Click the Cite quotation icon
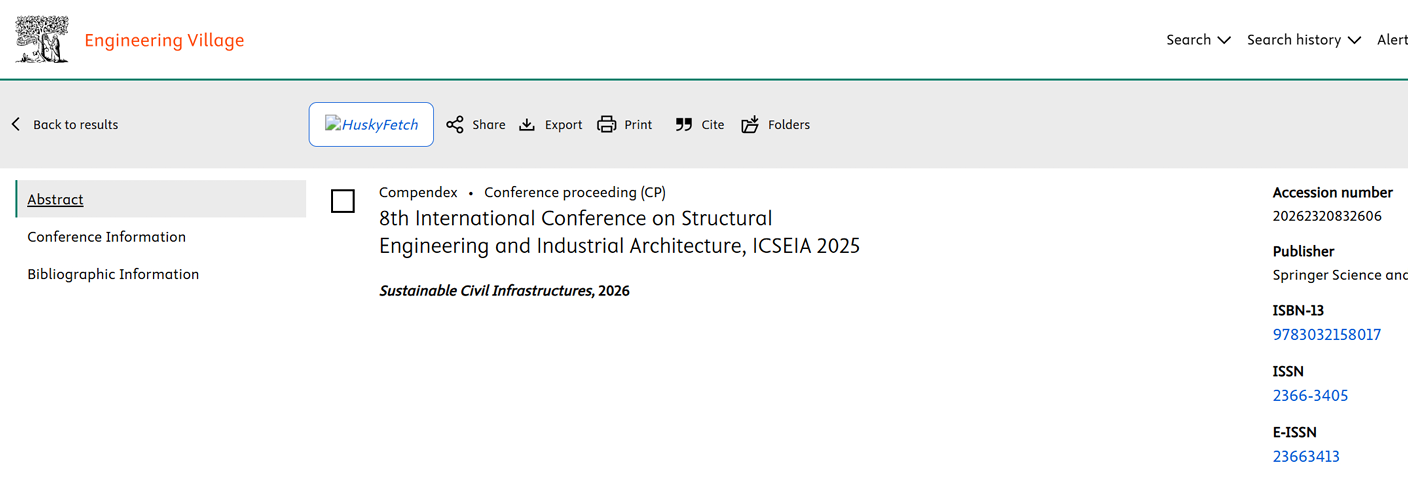This screenshot has height=481, width=1408. (x=684, y=125)
